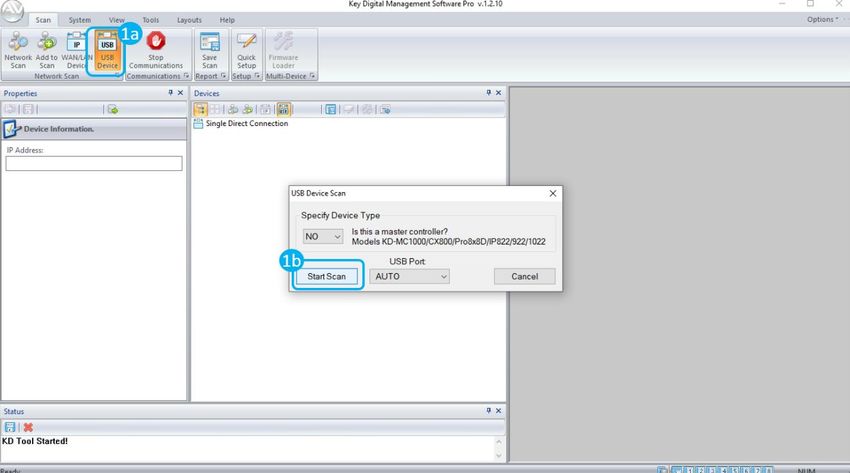Close the USB Device Scan dialog
Image resolution: width=850 pixels, height=473 pixels.
point(552,193)
